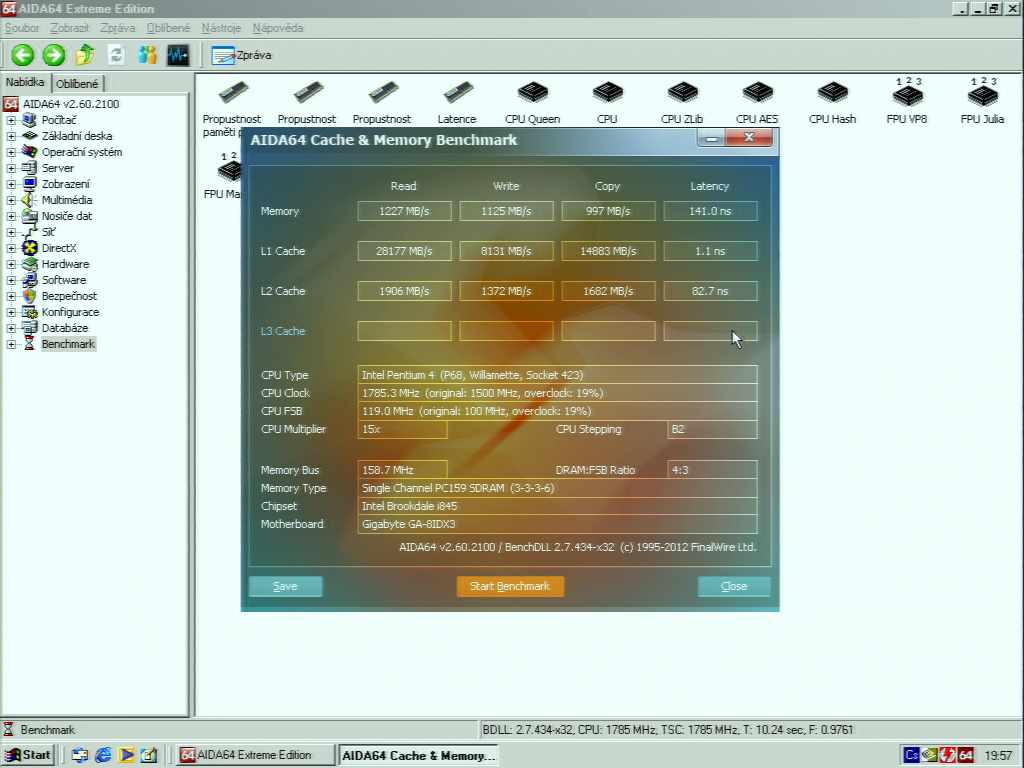Viewport: 1024px width, 768px height.
Task: Click Show Desktop quick launch icon
Action: click(80, 755)
